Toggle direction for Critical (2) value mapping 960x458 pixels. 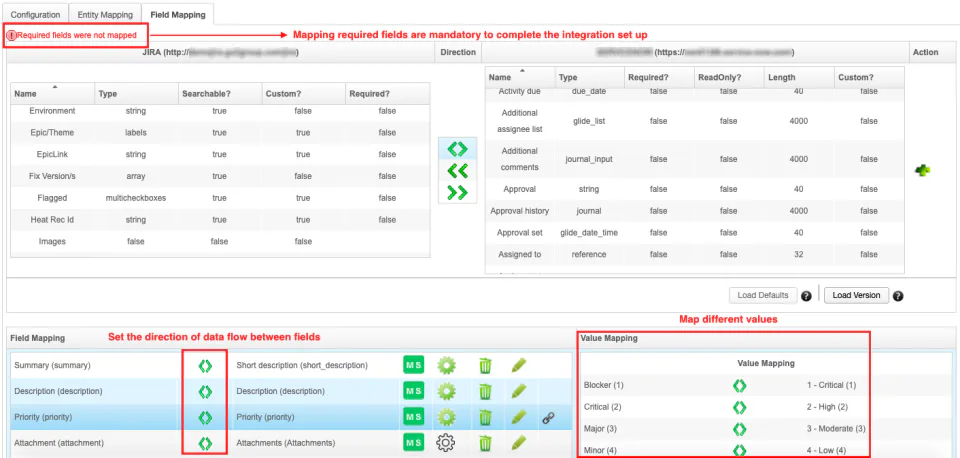pos(740,407)
